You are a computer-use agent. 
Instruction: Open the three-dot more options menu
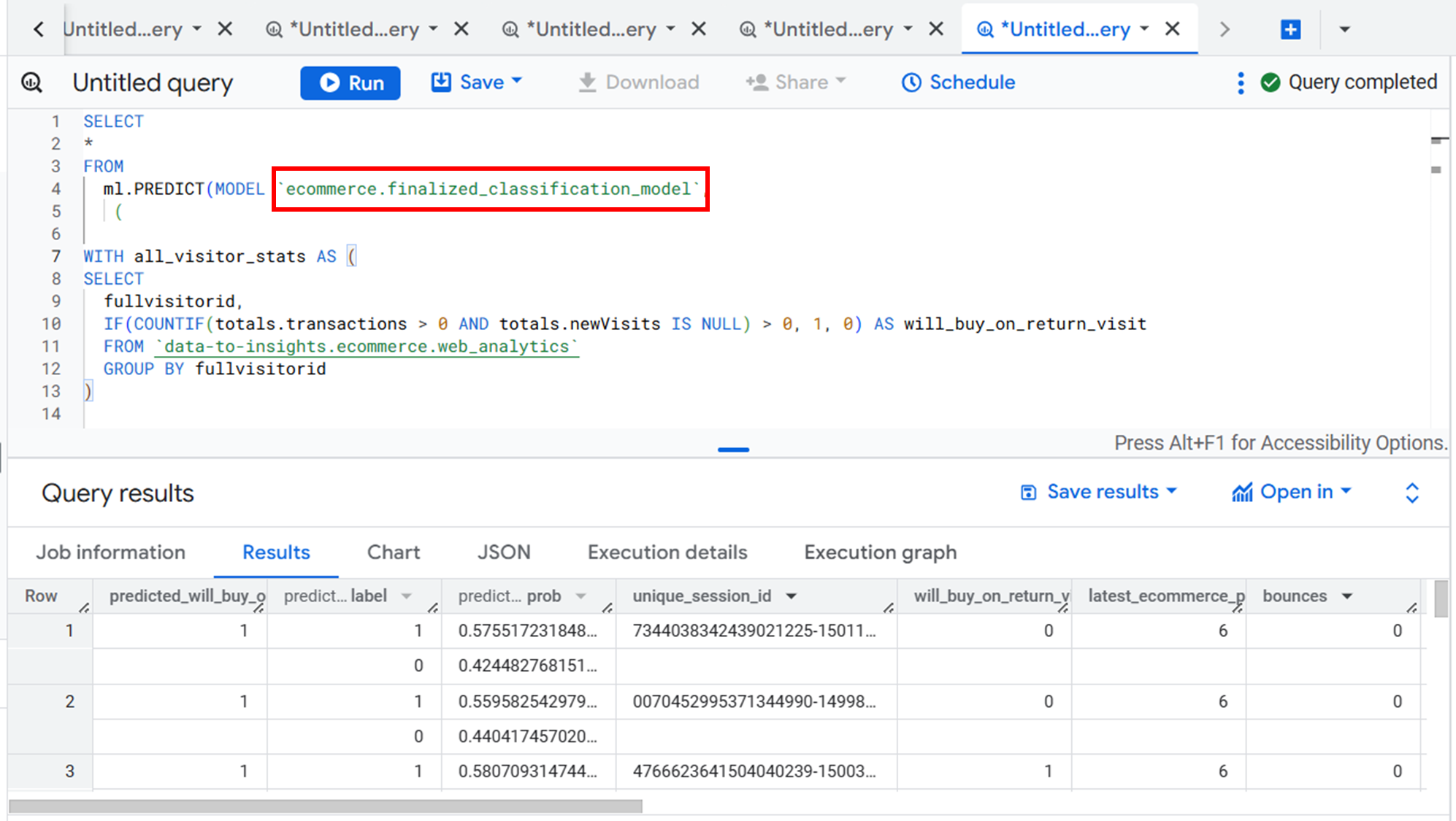pyautogui.click(x=1240, y=82)
